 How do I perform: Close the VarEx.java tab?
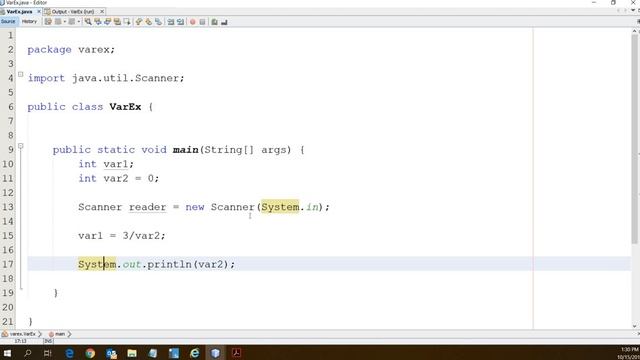[39, 11]
